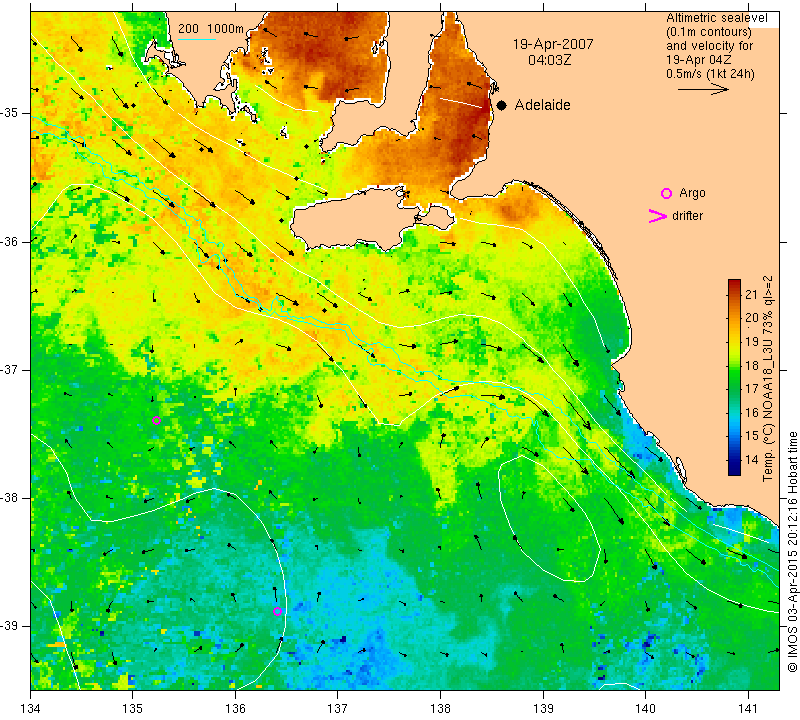
Task: Click the latitude axis label -35
Action: [11, 113]
